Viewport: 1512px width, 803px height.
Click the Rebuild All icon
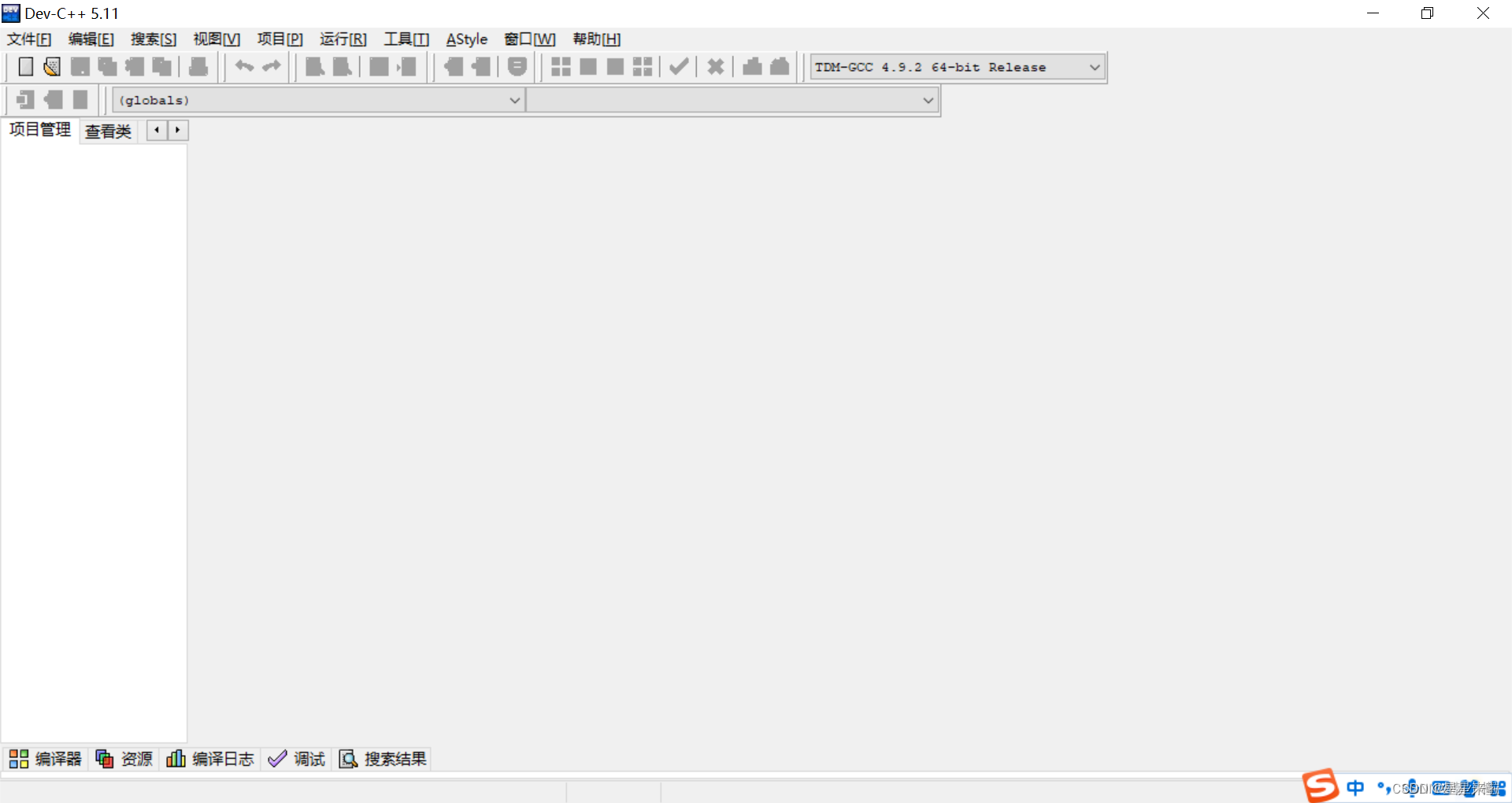[643, 67]
